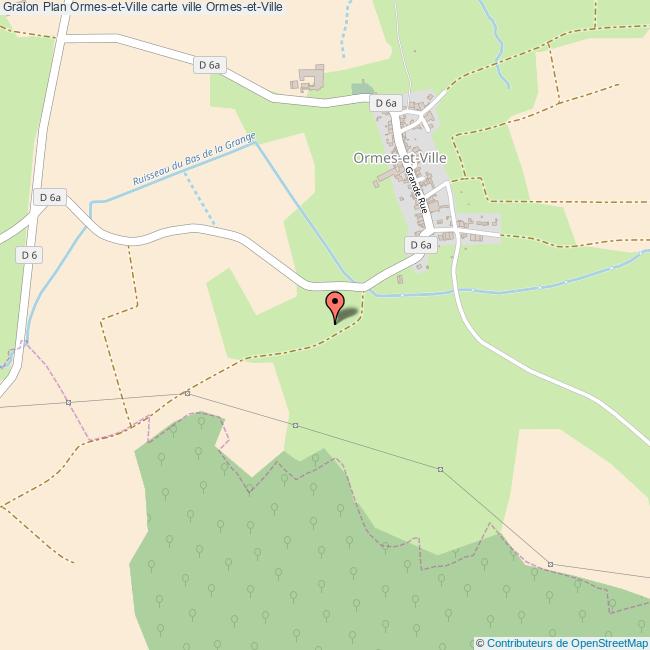Click the pylon below the red marker

pyautogui.click(x=295, y=425)
